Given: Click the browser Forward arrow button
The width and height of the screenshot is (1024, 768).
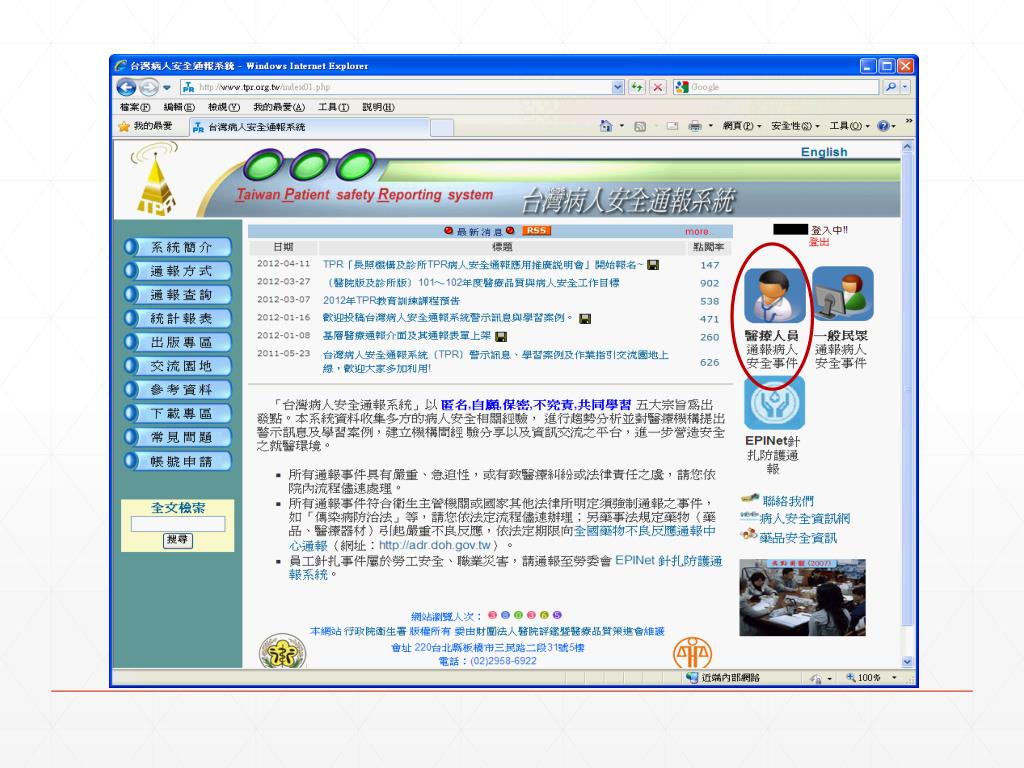Looking at the screenshot, I should click(x=149, y=87).
